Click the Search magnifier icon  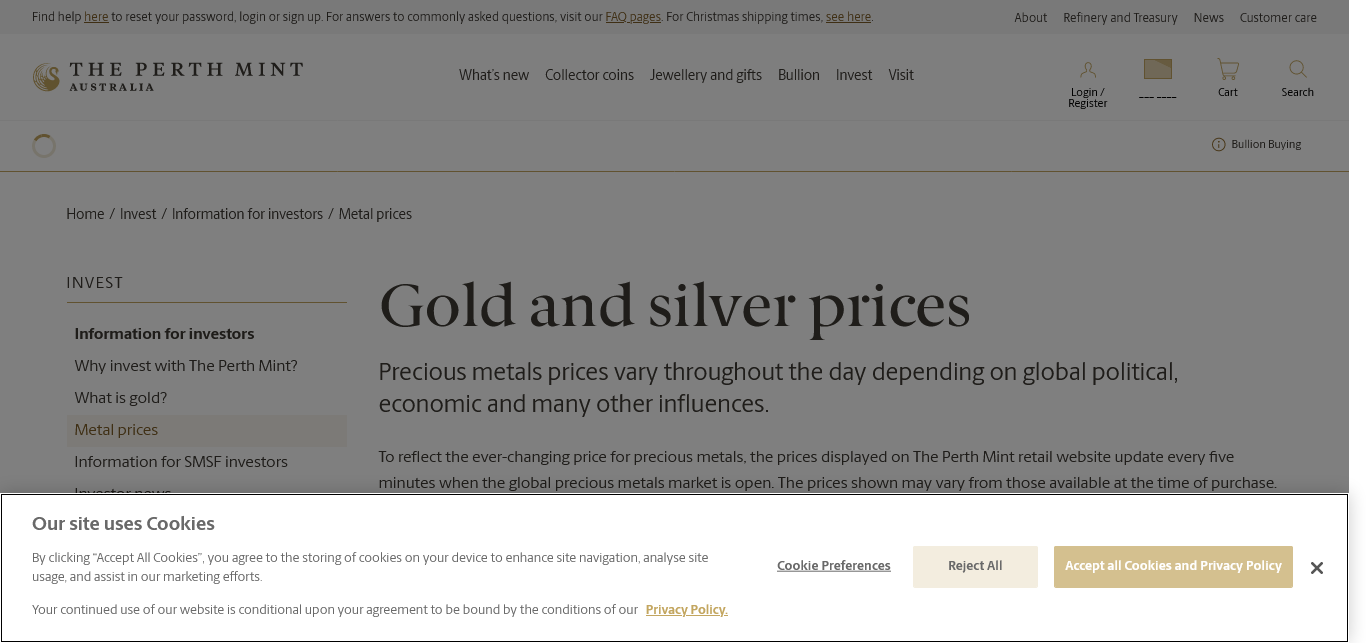[1297, 69]
